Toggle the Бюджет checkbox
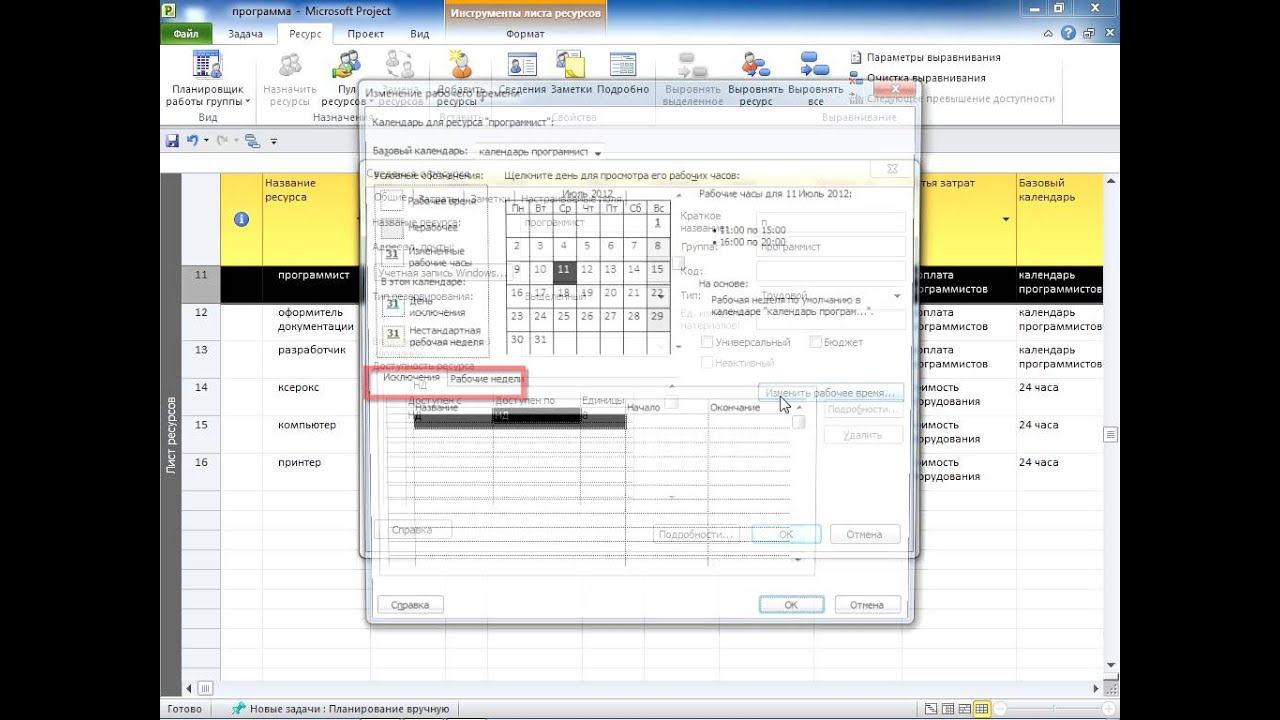This screenshot has width=1280, height=720. point(816,342)
